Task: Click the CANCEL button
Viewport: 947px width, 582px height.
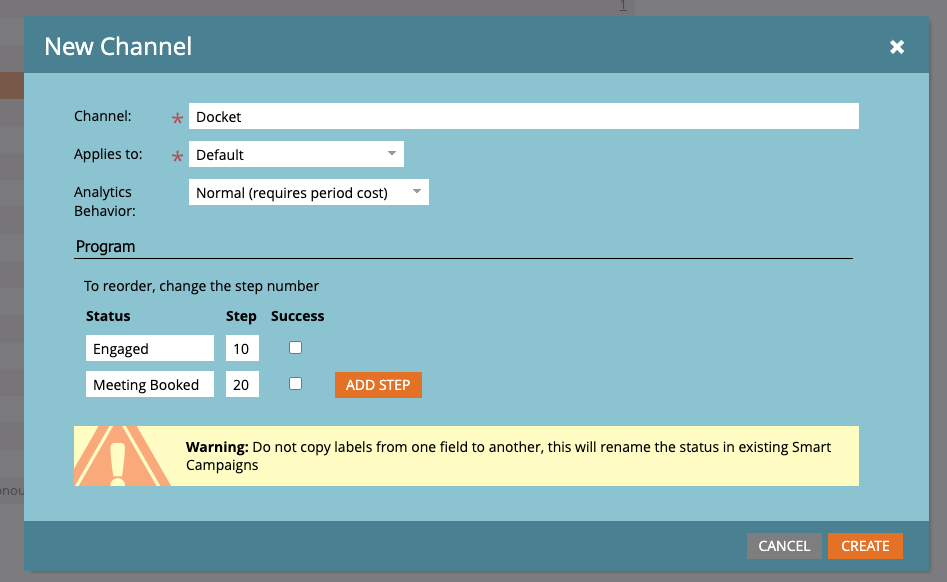Action: [x=784, y=546]
